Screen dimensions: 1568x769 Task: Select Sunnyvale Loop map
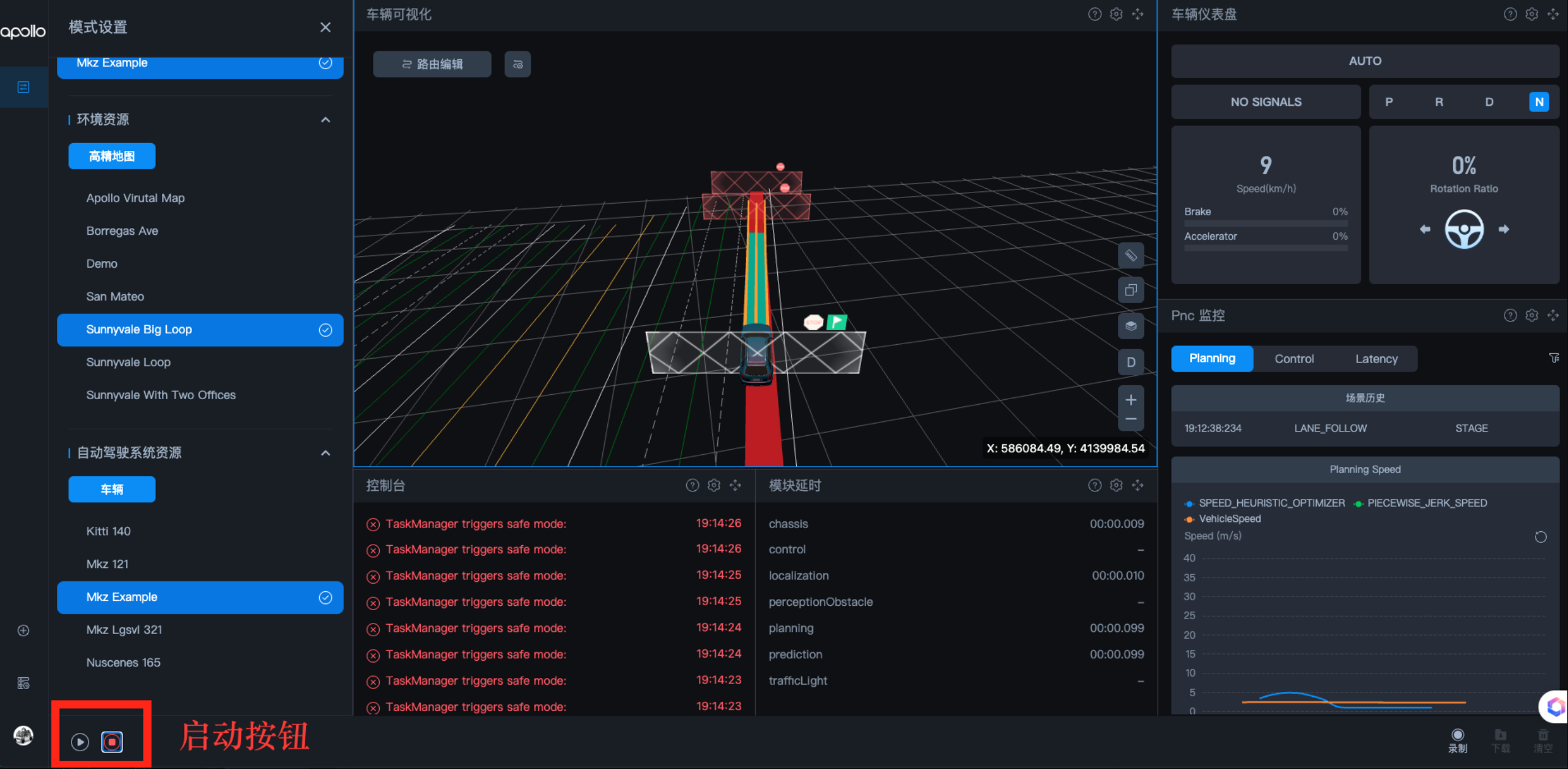[x=128, y=362]
